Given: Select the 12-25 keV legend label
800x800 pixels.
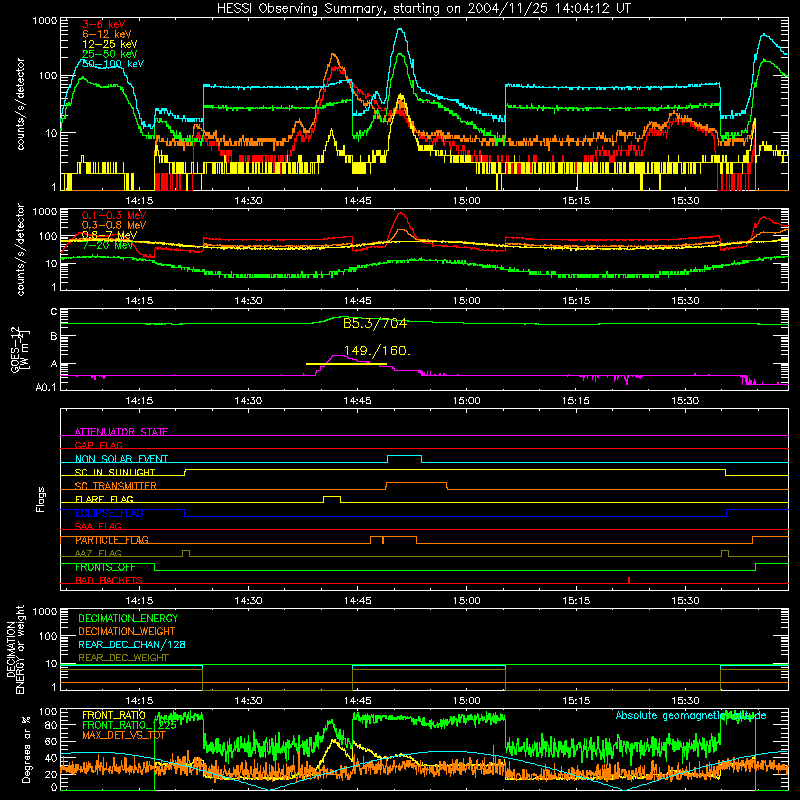Looking at the screenshot, I should point(110,44).
